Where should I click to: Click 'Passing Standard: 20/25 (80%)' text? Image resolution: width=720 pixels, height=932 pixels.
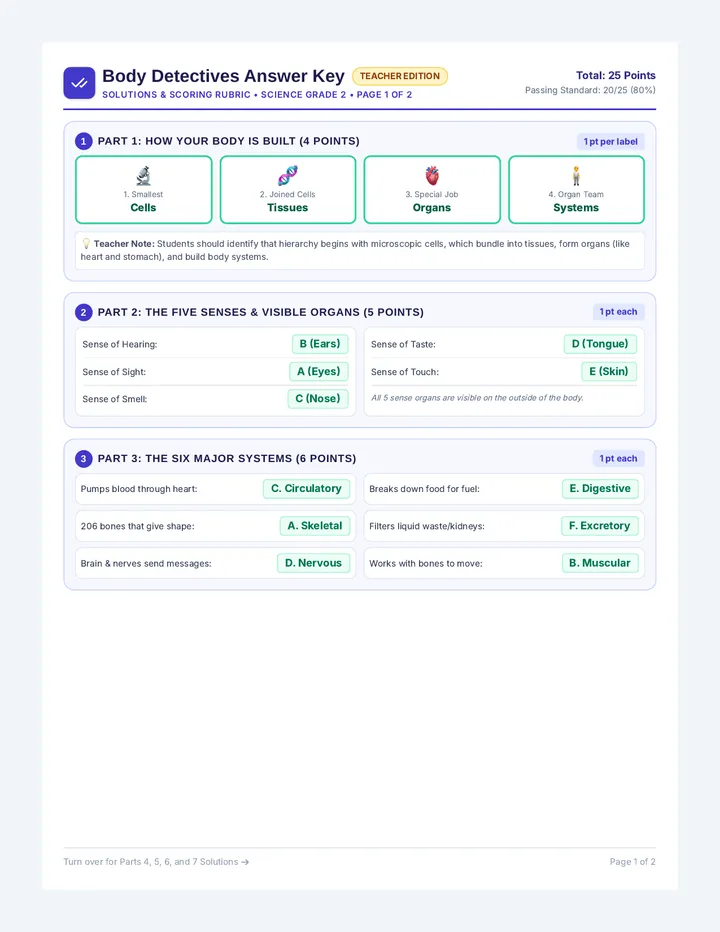590,90
